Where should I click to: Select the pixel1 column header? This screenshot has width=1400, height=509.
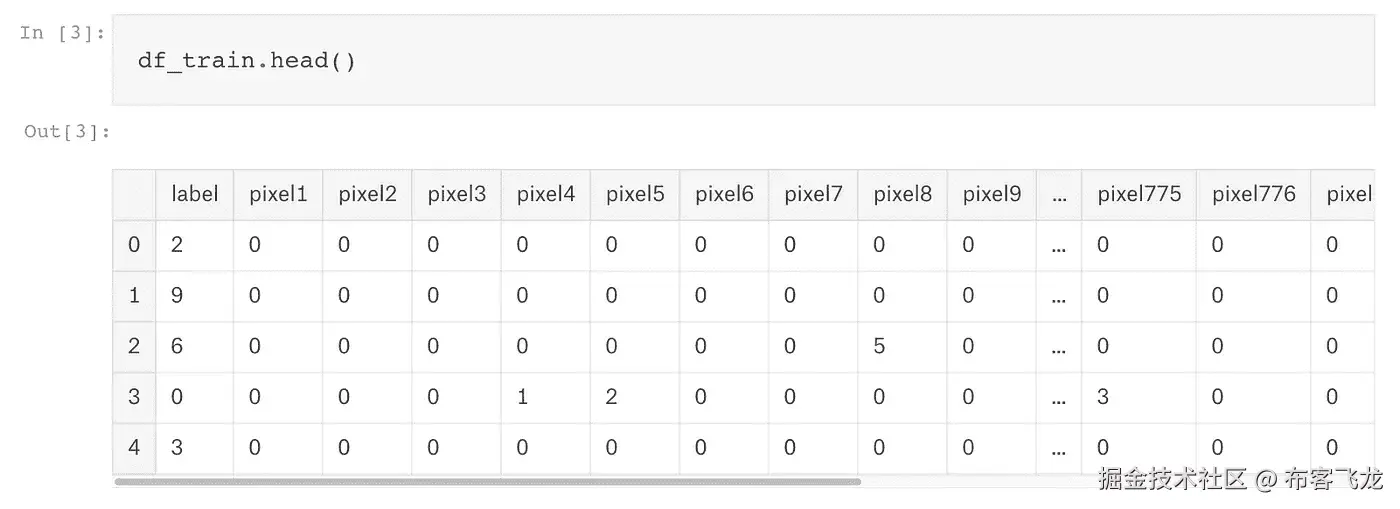(278, 194)
